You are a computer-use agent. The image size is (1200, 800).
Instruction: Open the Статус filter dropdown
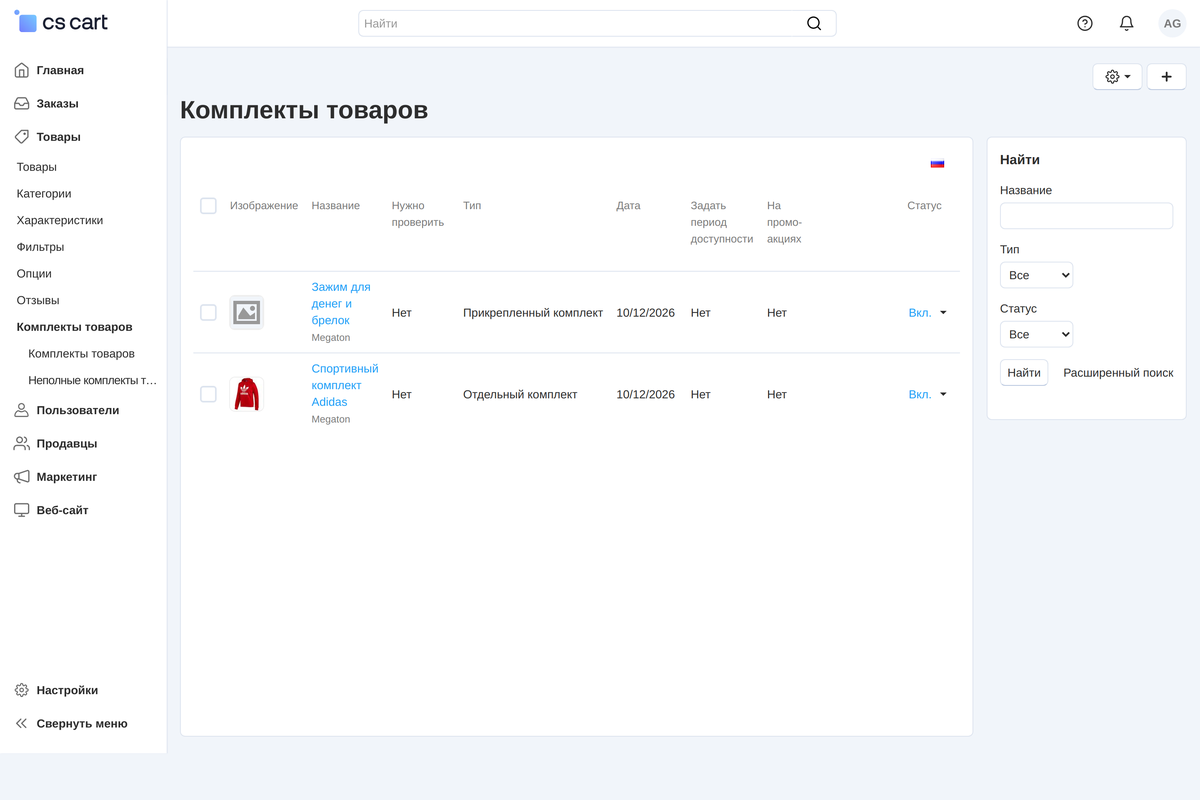[1036, 334]
